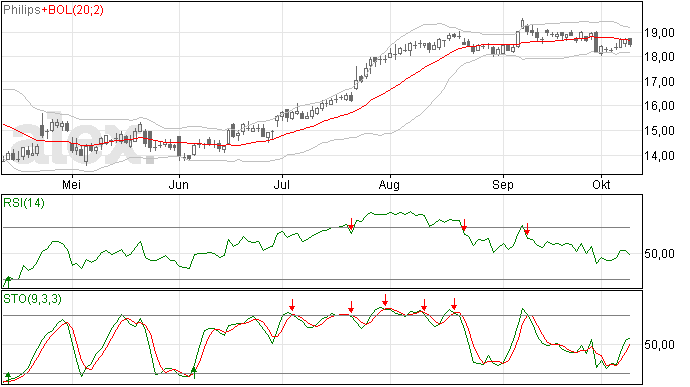
Task: Select the Jun month label
Action: 179,184
